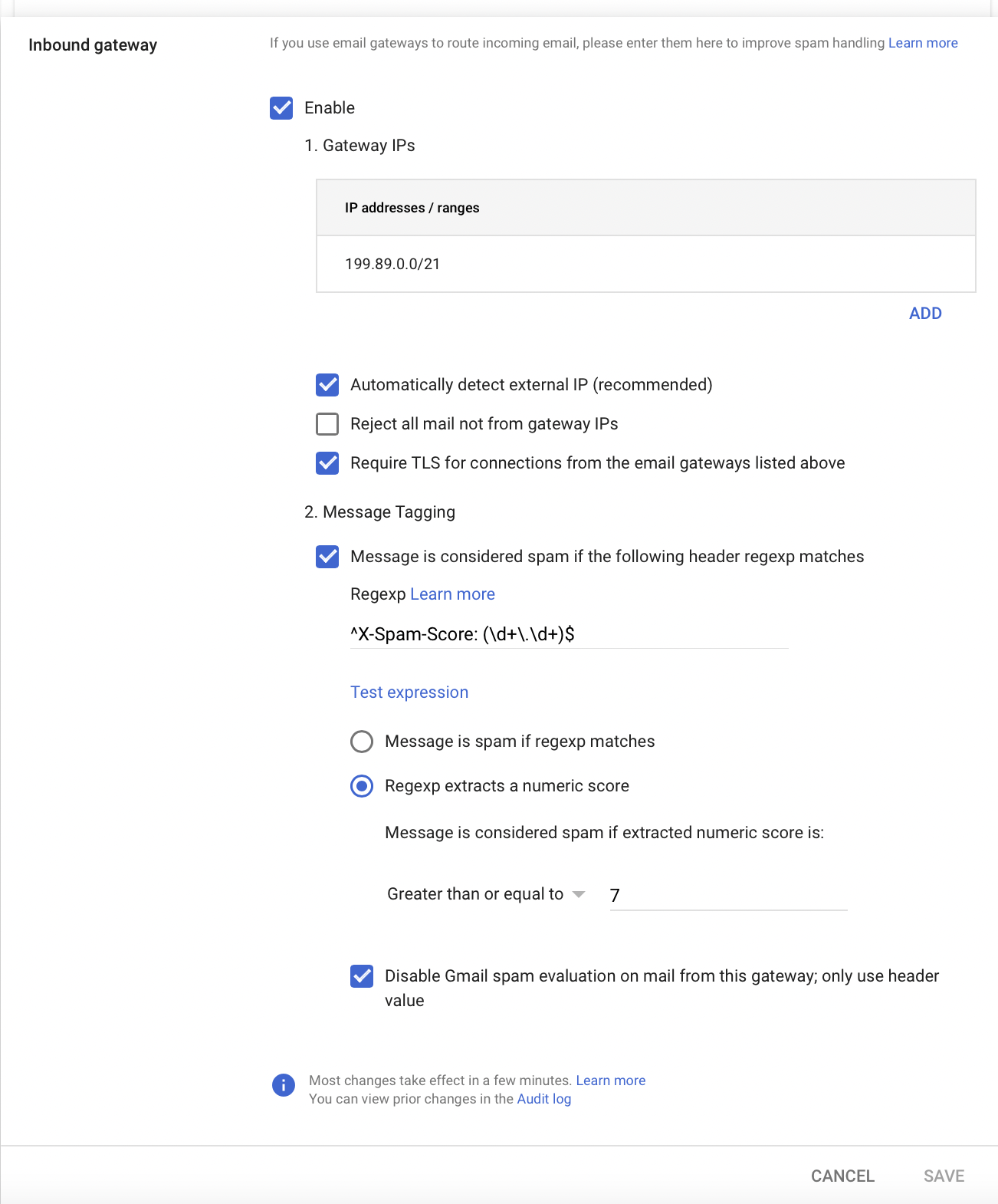This screenshot has width=998, height=1204.
Task: Uncheck the Enable inbound gateway checkbox
Action: tap(281, 108)
